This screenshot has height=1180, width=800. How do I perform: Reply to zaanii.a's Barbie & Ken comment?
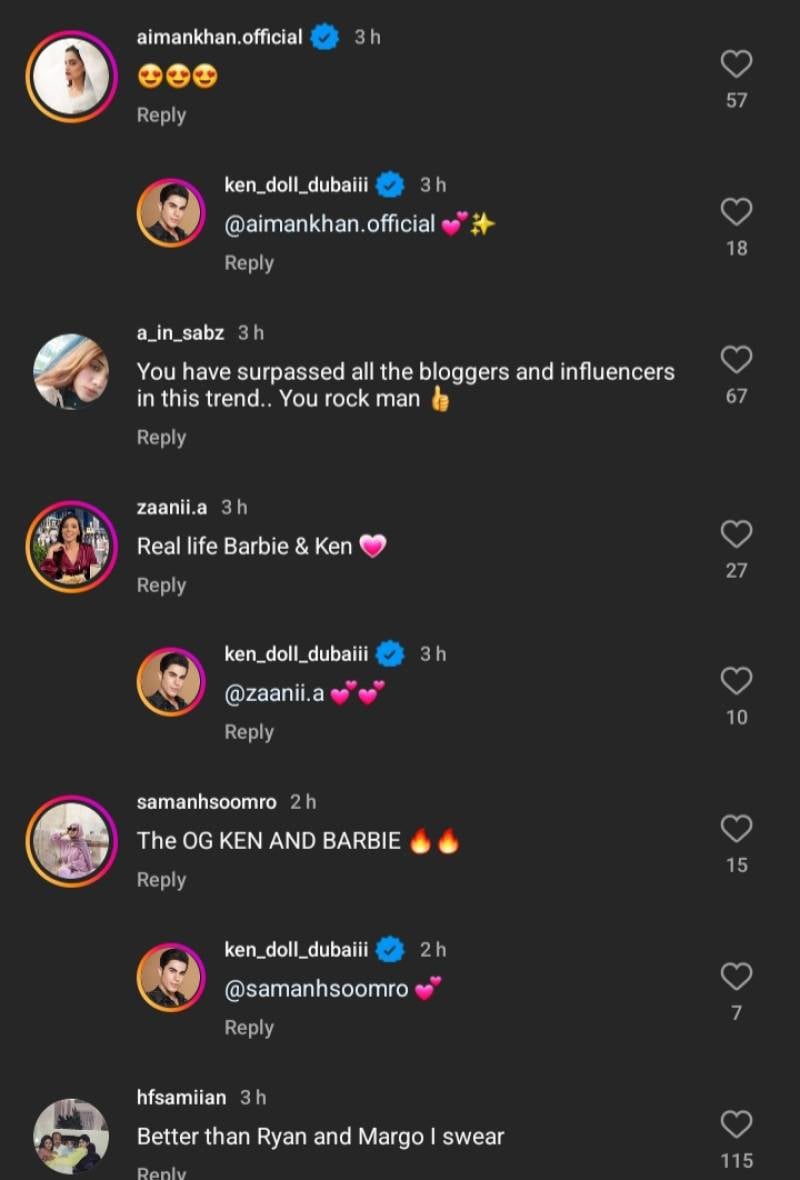(x=161, y=585)
